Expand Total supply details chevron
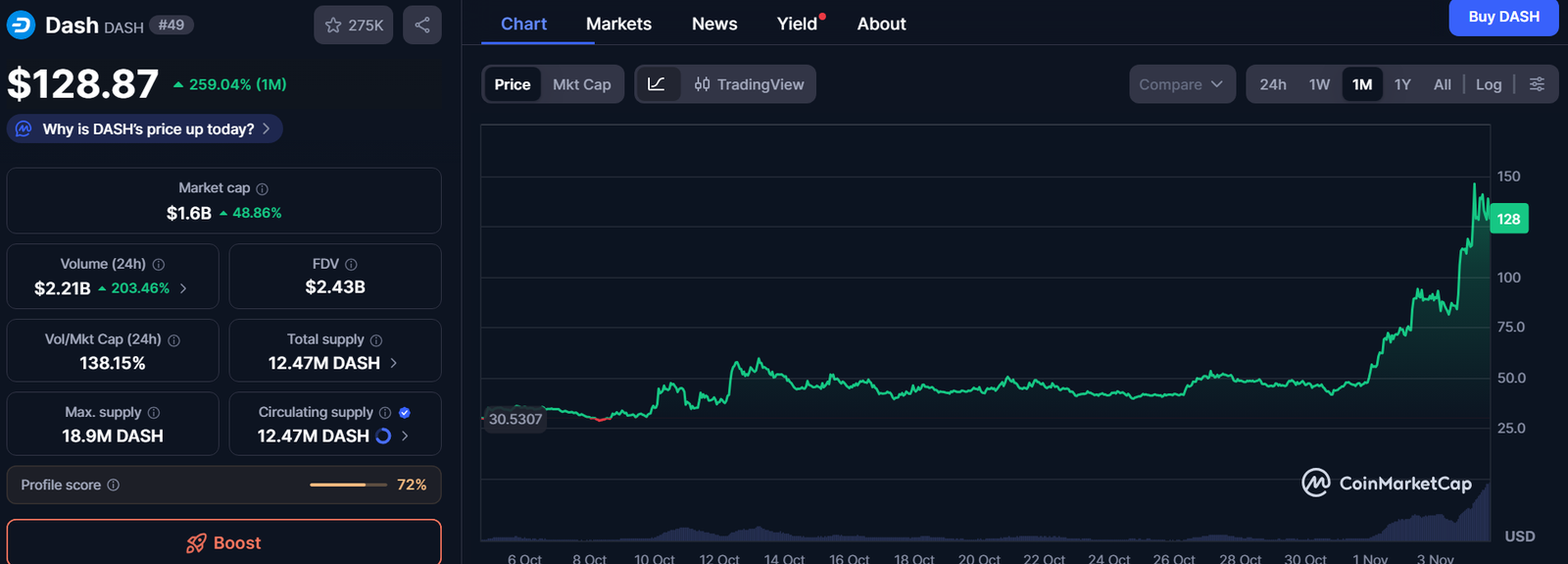The width and height of the screenshot is (1568, 564). click(394, 363)
